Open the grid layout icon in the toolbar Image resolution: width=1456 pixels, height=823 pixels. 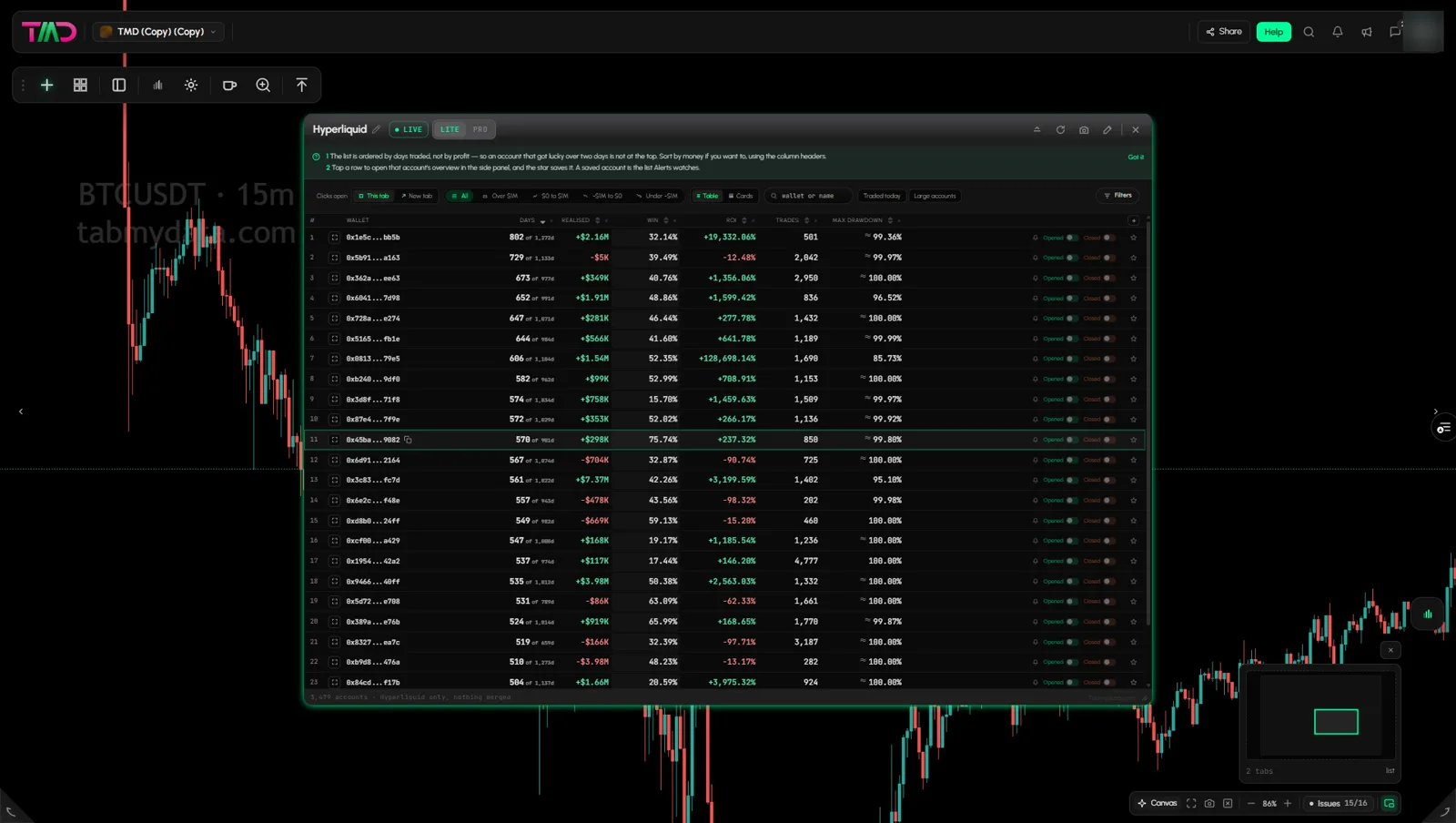(80, 85)
